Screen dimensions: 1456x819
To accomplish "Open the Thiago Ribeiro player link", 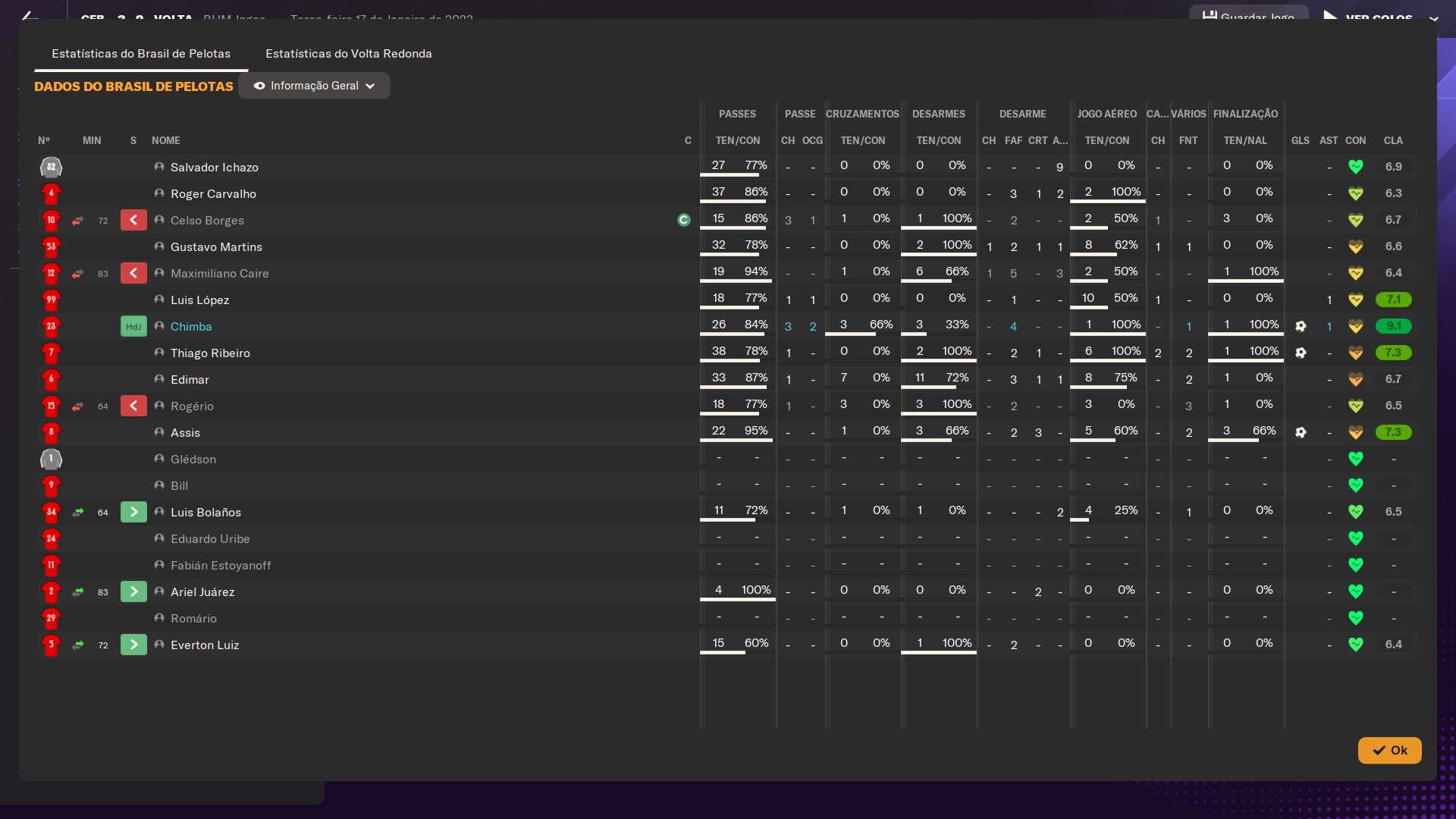I will click(210, 353).
